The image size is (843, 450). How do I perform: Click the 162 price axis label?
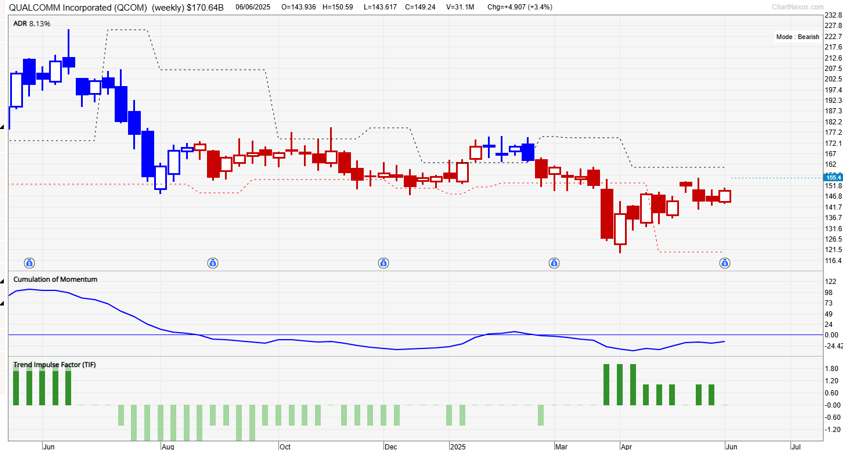click(x=831, y=165)
